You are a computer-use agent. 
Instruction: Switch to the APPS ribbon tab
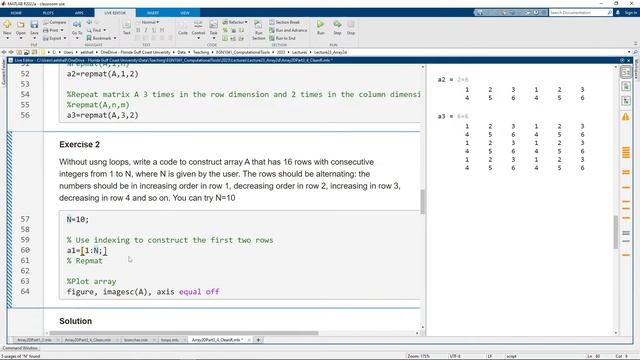coord(79,13)
